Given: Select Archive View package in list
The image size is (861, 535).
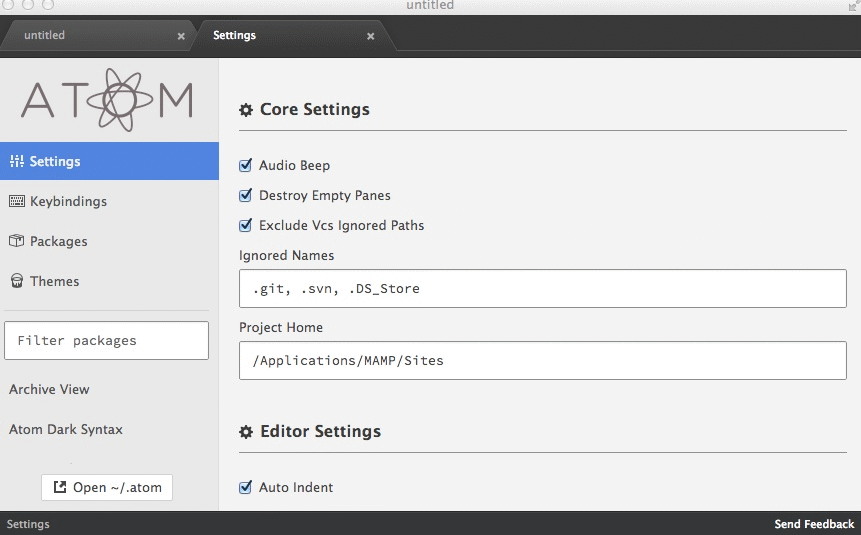Looking at the screenshot, I should [x=49, y=389].
